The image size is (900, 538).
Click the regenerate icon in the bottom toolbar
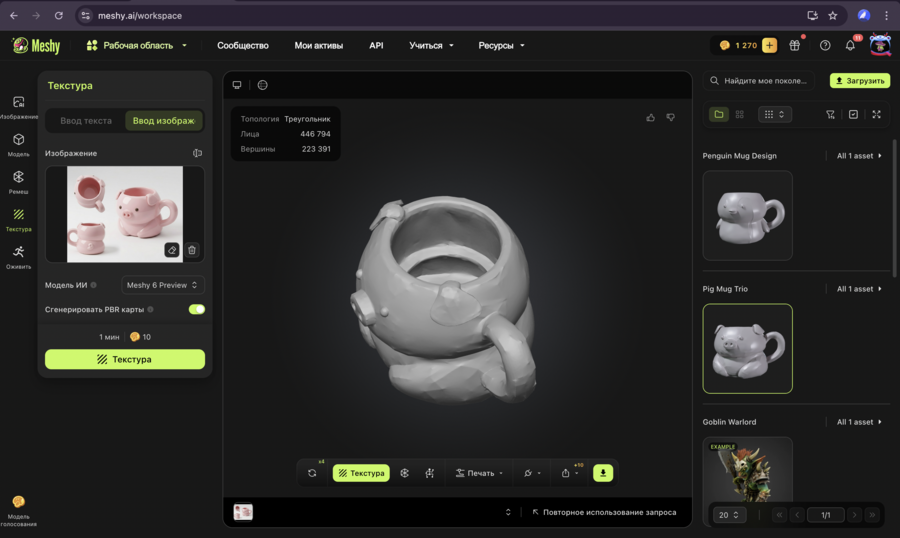click(x=312, y=473)
